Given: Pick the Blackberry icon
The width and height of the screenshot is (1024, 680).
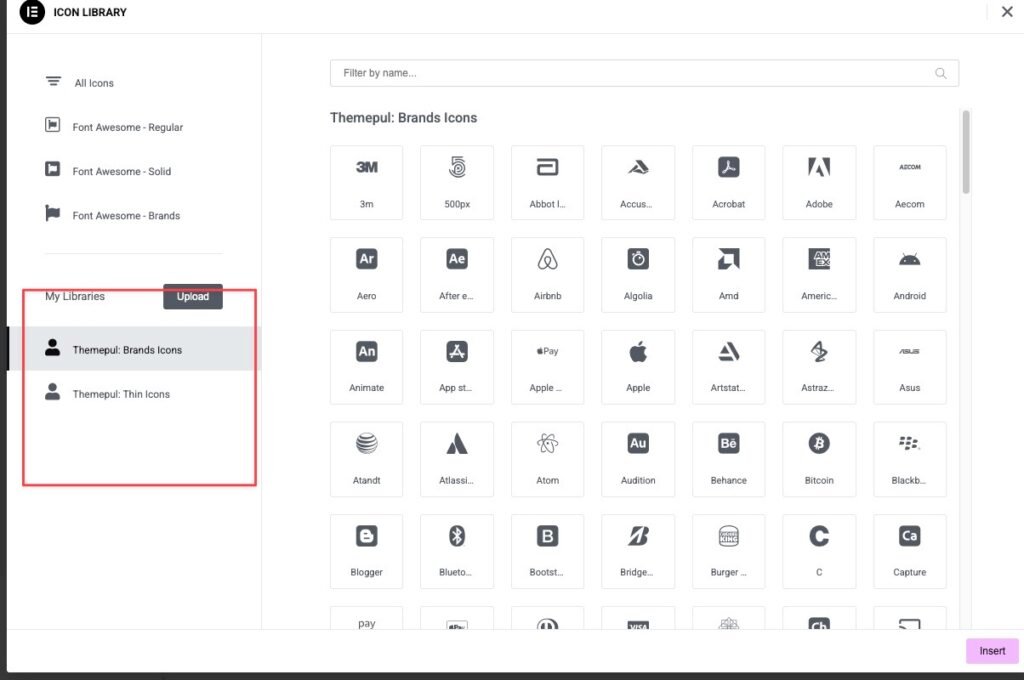Looking at the screenshot, I should (x=909, y=459).
